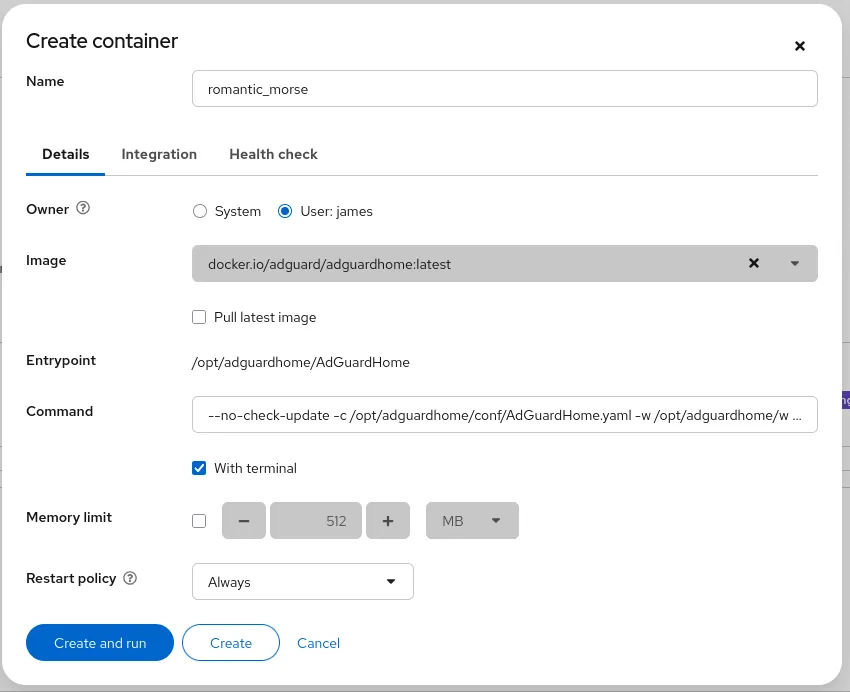The height and width of the screenshot is (692, 850).
Task: Click the memory limit plus stepper
Action: [388, 520]
